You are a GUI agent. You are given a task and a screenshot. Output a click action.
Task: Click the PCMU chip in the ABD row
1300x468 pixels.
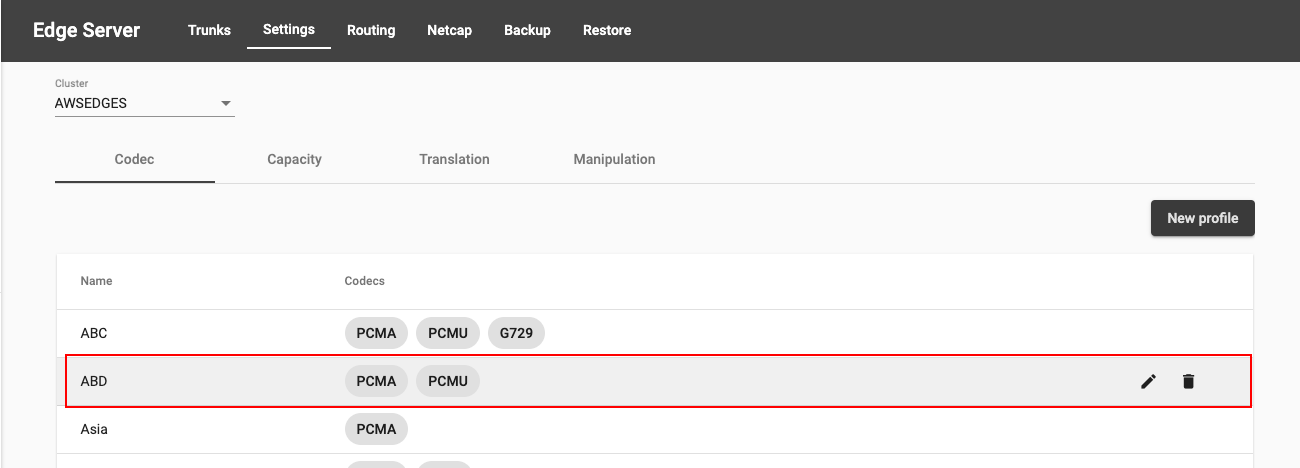pyautogui.click(x=448, y=381)
